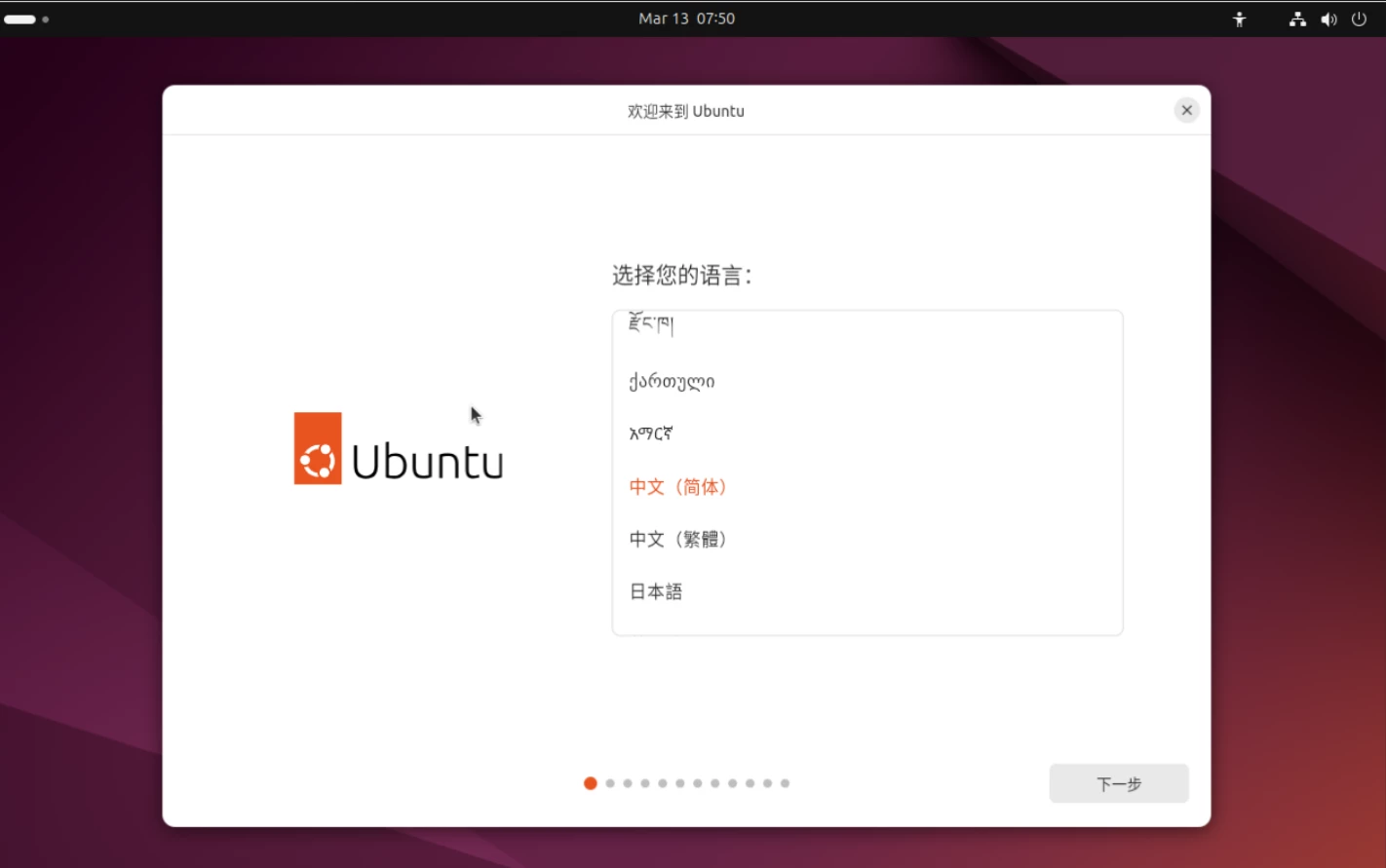Close the 欢迎来到 Ubuntu window
1386x868 pixels.
tap(1186, 110)
